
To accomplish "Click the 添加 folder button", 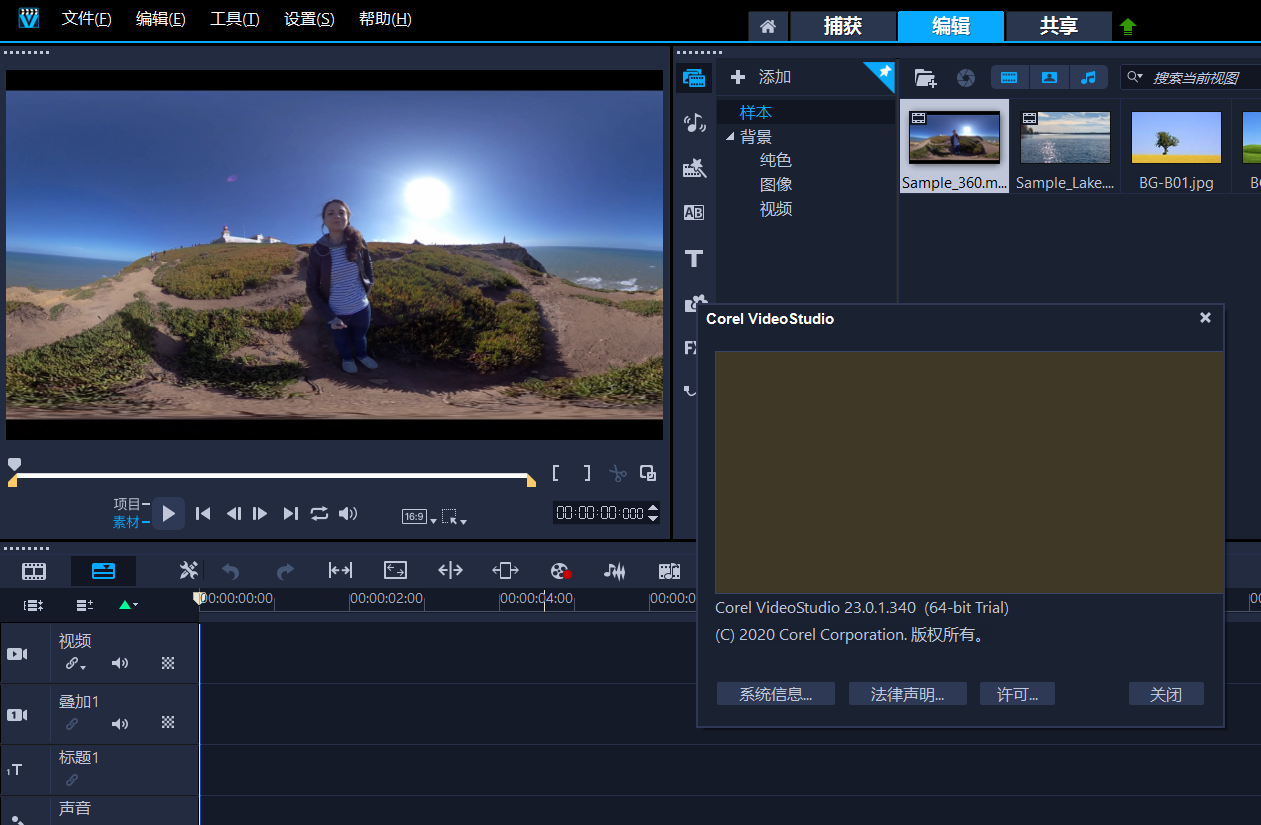I will click(x=762, y=77).
